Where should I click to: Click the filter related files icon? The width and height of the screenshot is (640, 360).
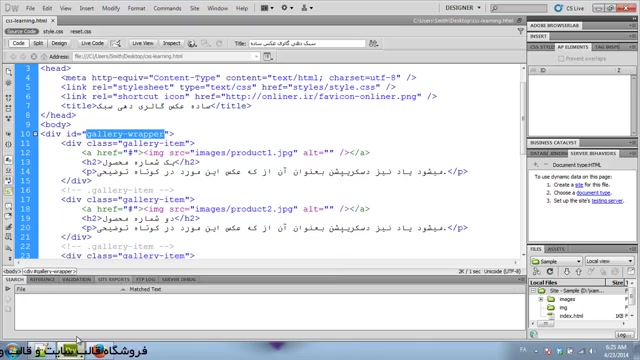tap(520, 31)
